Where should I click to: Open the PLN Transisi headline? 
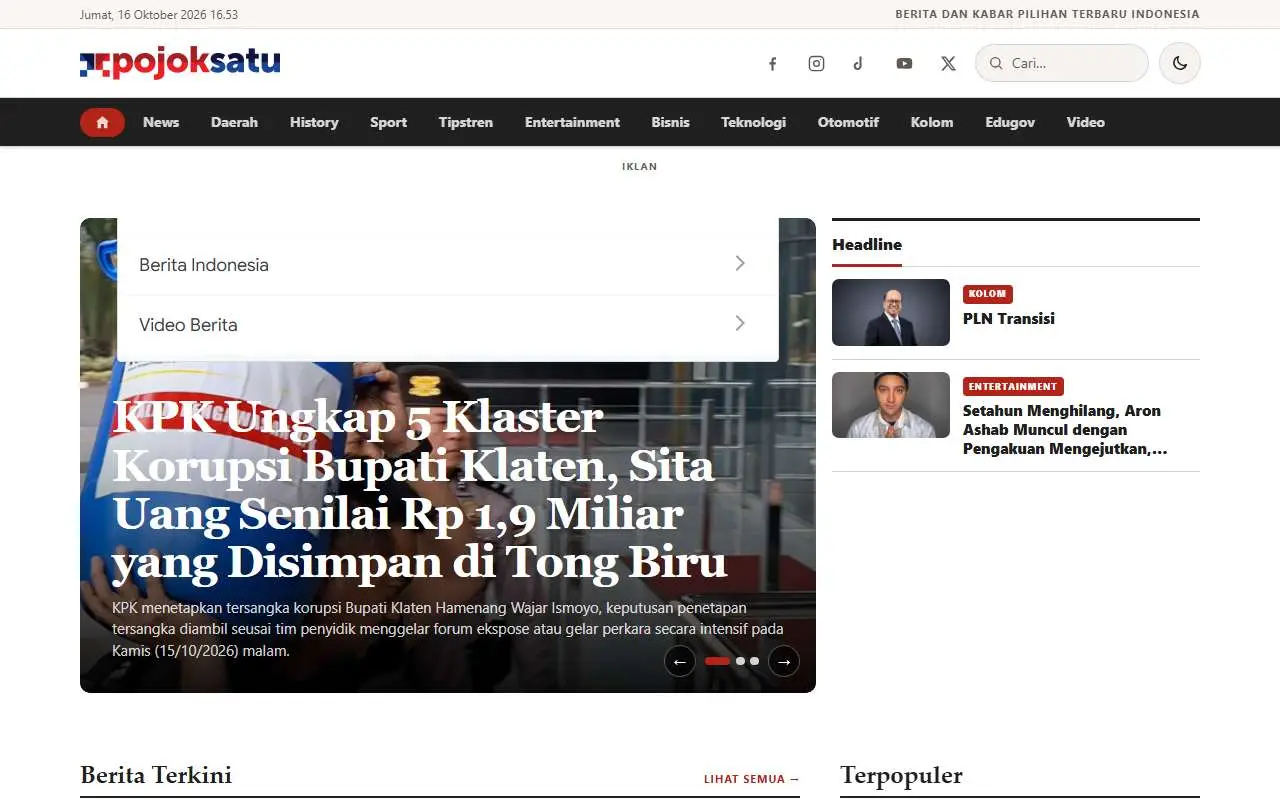click(1009, 319)
